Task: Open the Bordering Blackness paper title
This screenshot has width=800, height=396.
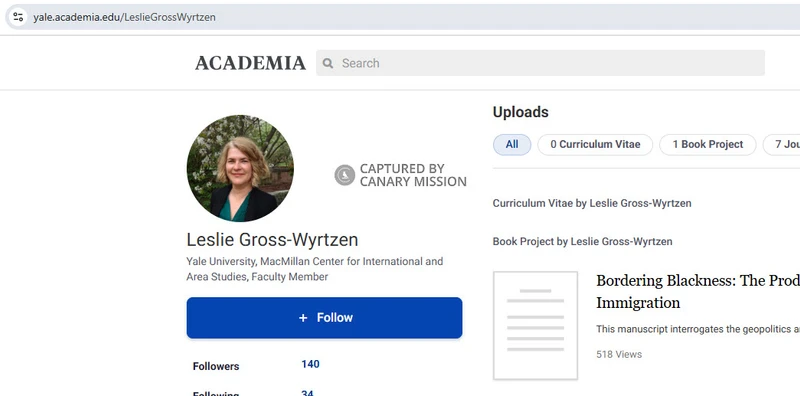Action: pyautogui.click(x=698, y=292)
